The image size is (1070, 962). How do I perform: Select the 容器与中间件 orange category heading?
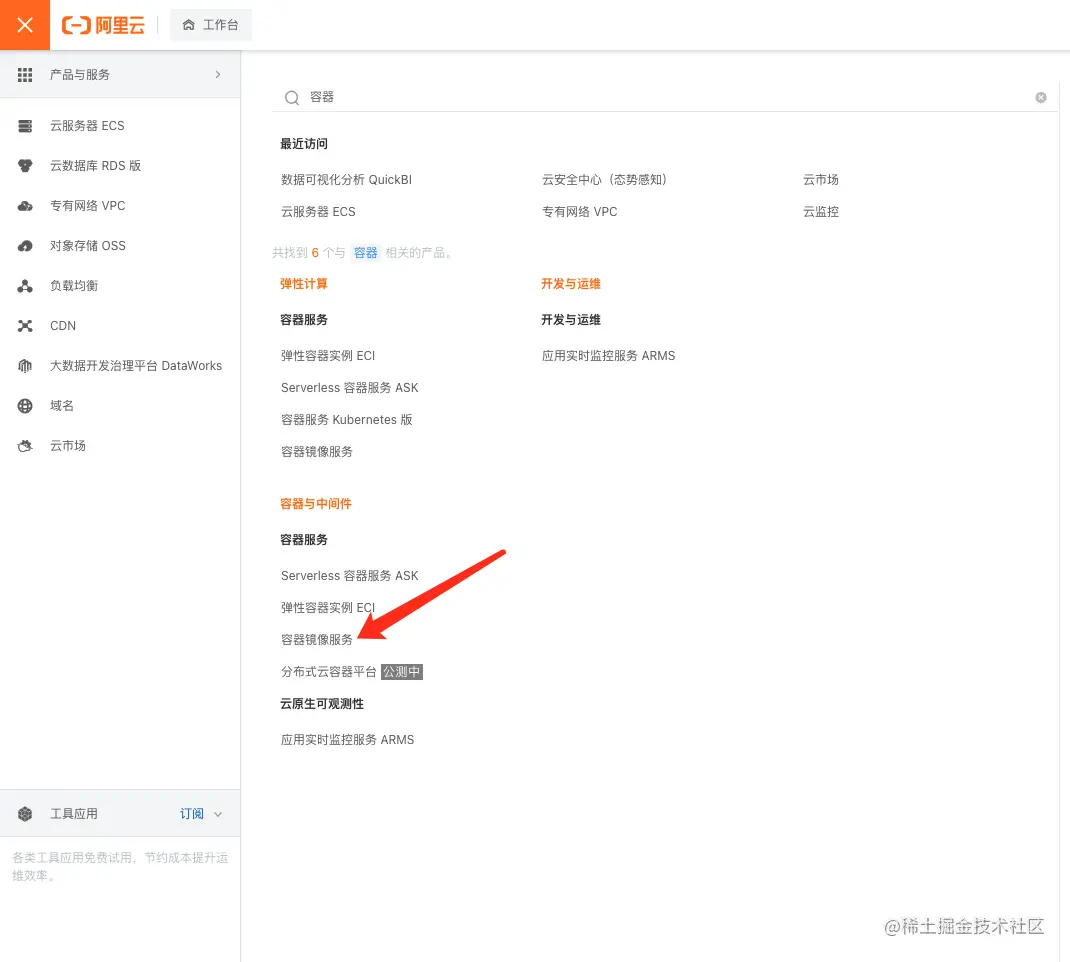pyautogui.click(x=316, y=505)
